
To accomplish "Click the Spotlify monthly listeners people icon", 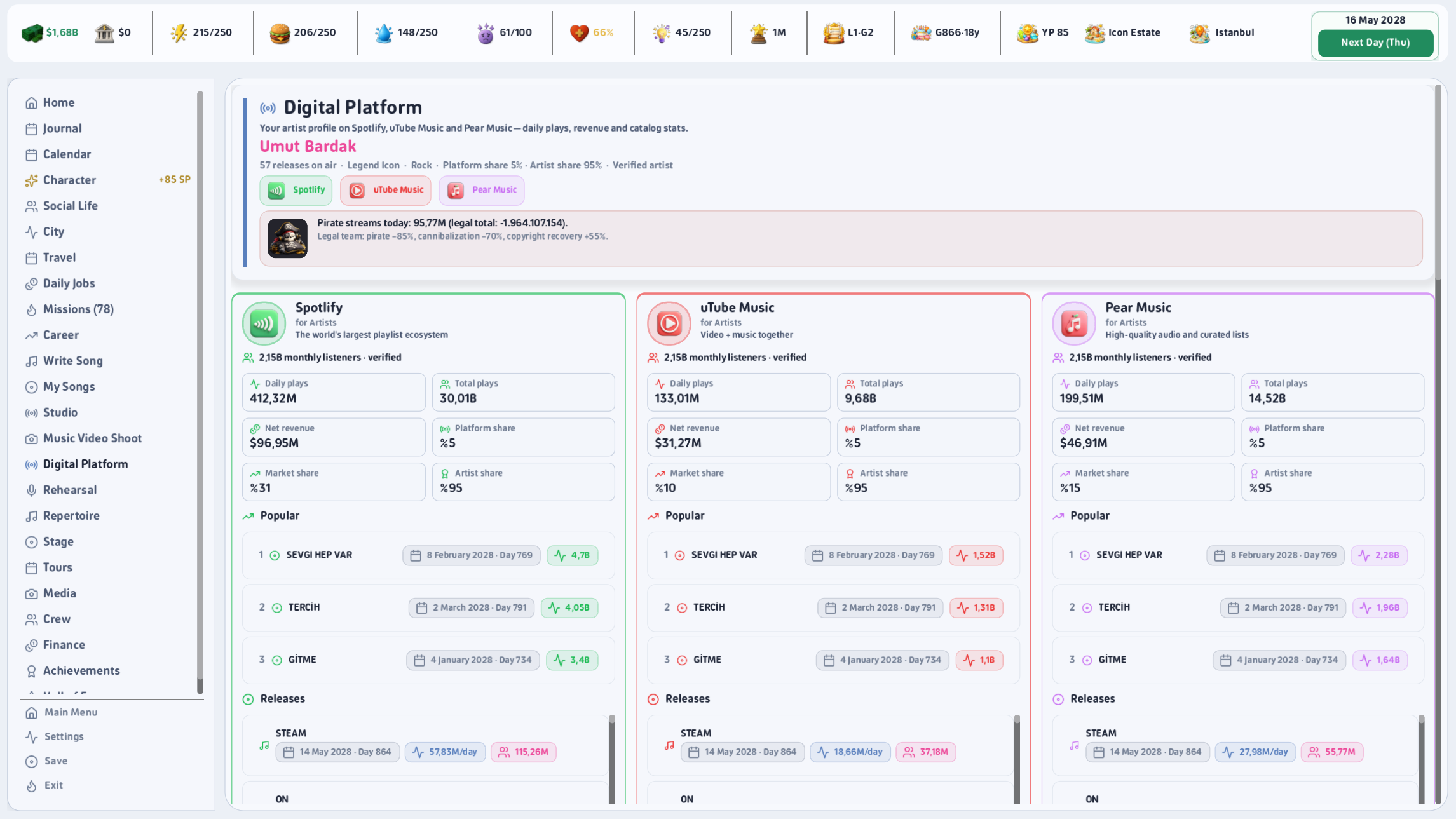I will click(x=248, y=358).
